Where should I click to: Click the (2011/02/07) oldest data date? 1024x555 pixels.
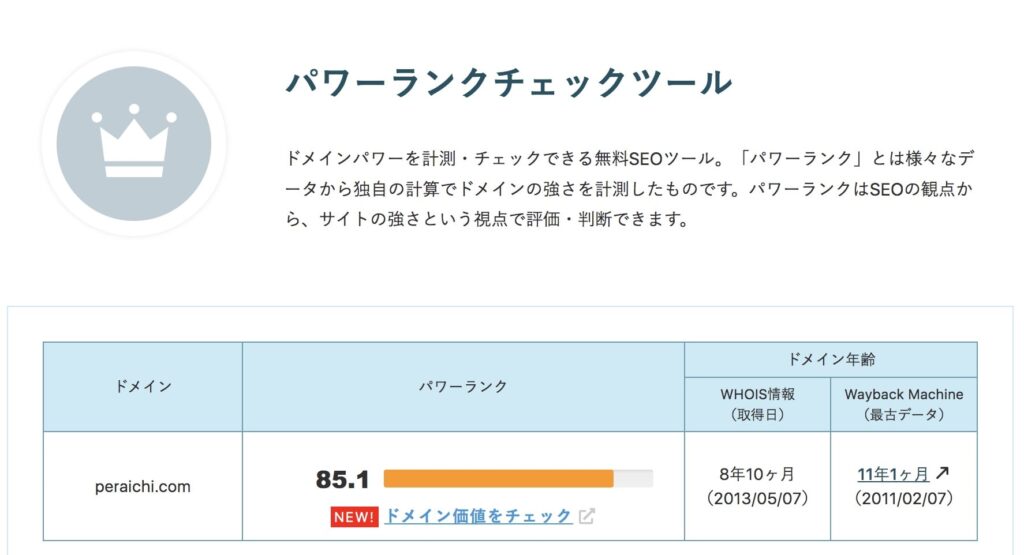coord(904,499)
